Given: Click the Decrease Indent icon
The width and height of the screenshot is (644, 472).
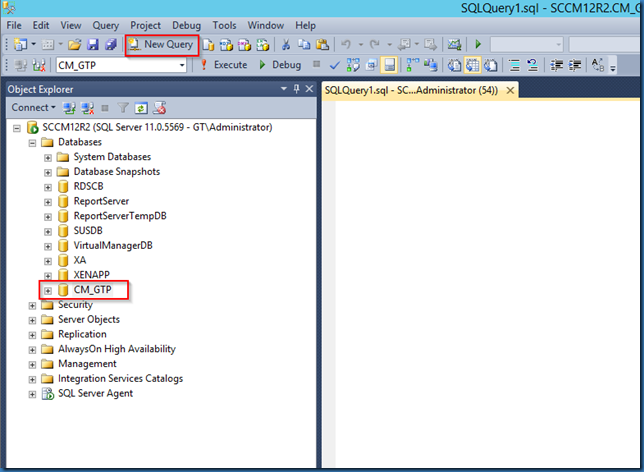Looking at the screenshot, I should (557, 65).
